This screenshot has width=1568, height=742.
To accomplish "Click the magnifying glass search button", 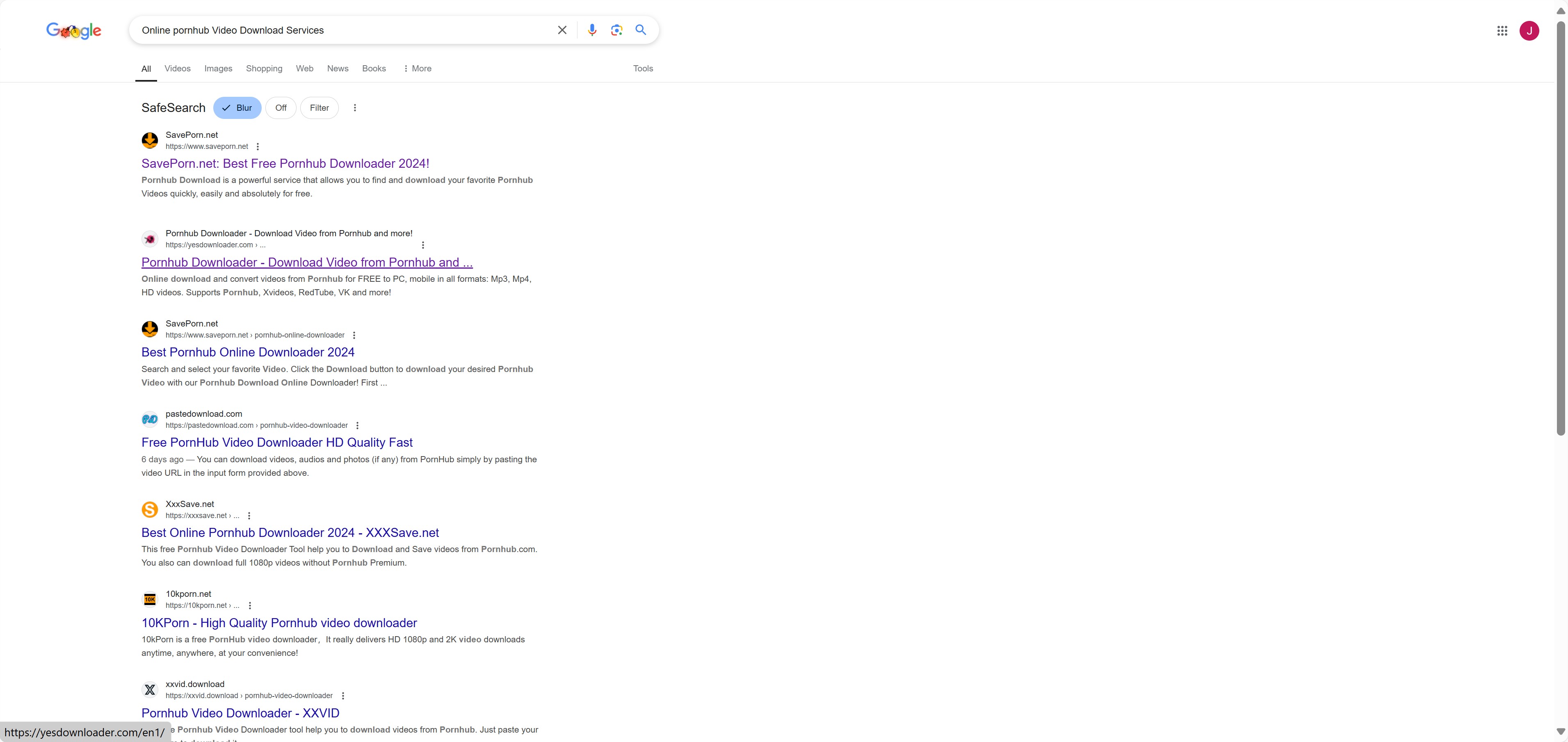I will click(x=640, y=30).
